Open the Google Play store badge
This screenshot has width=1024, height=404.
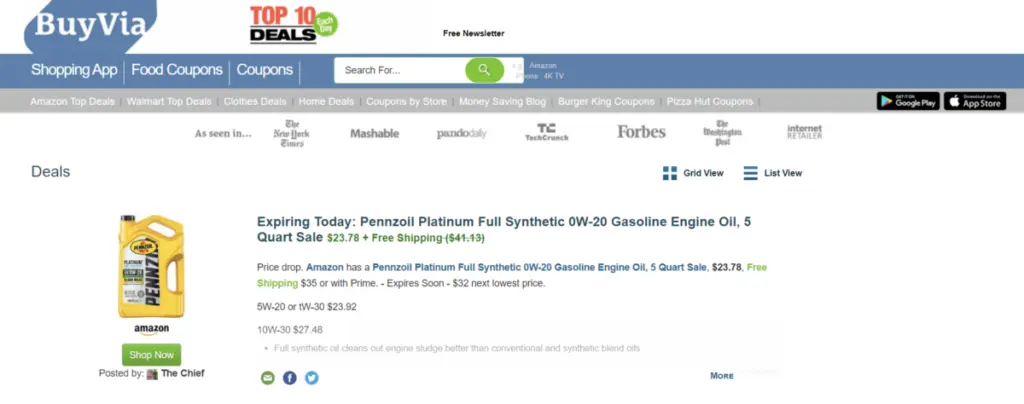point(907,101)
